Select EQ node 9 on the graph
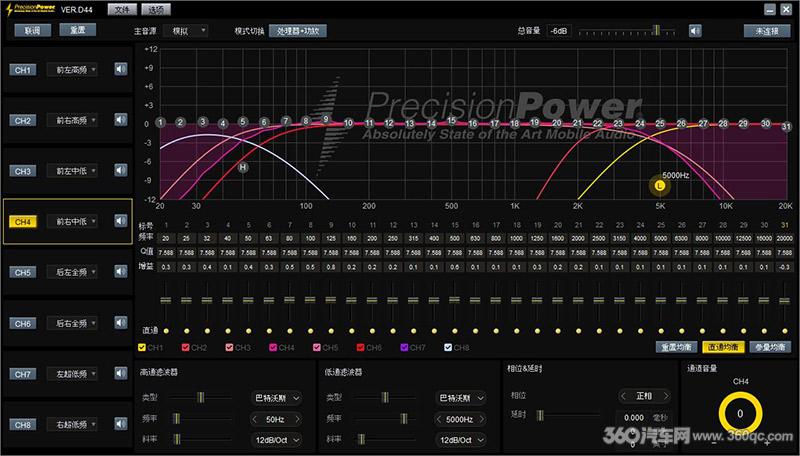Image resolution: width=800 pixels, height=456 pixels. click(326, 119)
